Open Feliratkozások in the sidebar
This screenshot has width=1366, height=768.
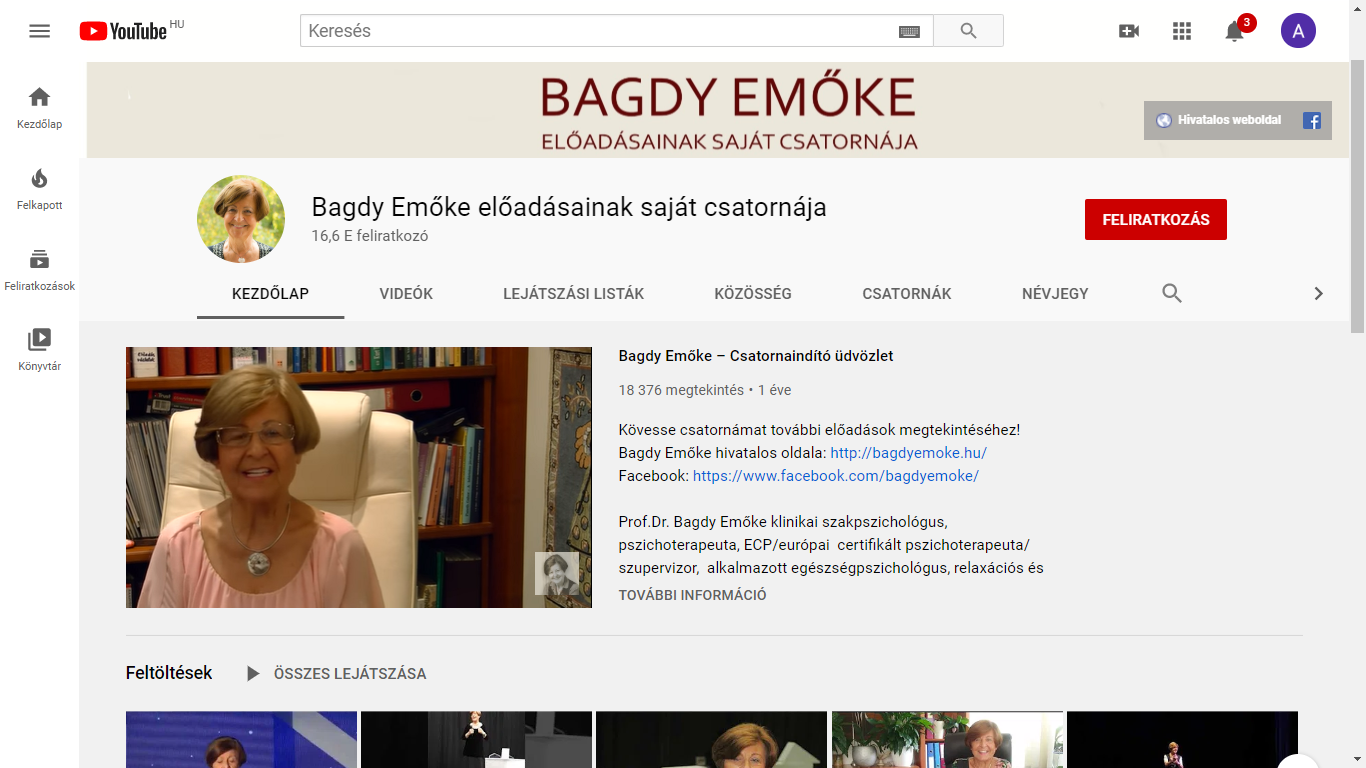pyautogui.click(x=39, y=270)
